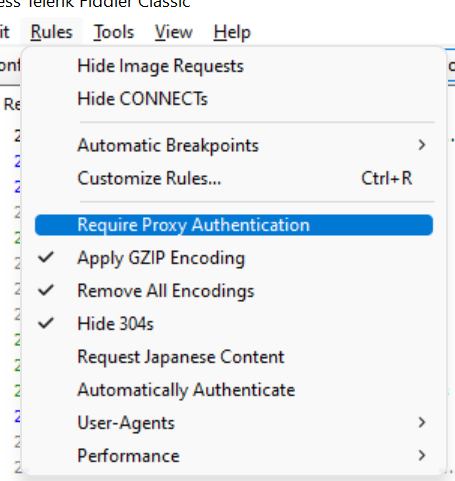Uncheck Remove All Encodings

pos(234,291)
